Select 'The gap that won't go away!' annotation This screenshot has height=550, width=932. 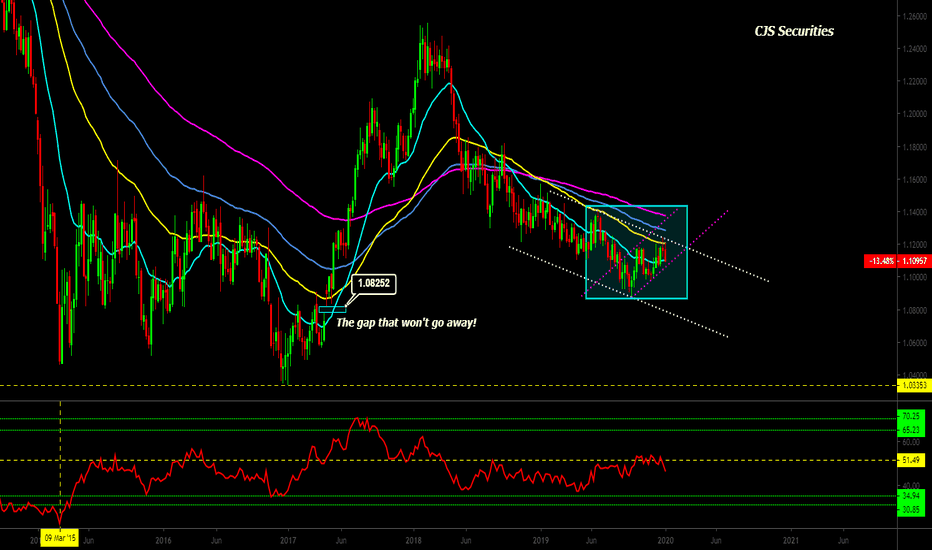point(405,322)
